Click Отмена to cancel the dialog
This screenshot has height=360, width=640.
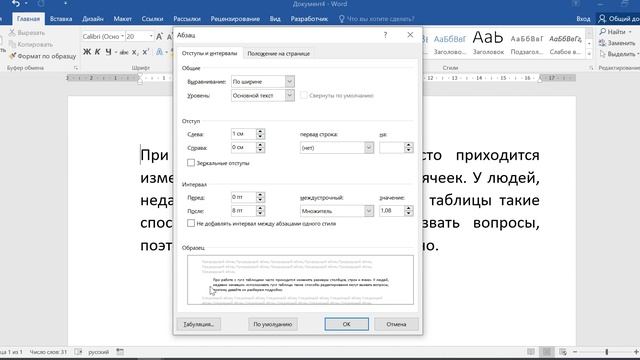396,324
